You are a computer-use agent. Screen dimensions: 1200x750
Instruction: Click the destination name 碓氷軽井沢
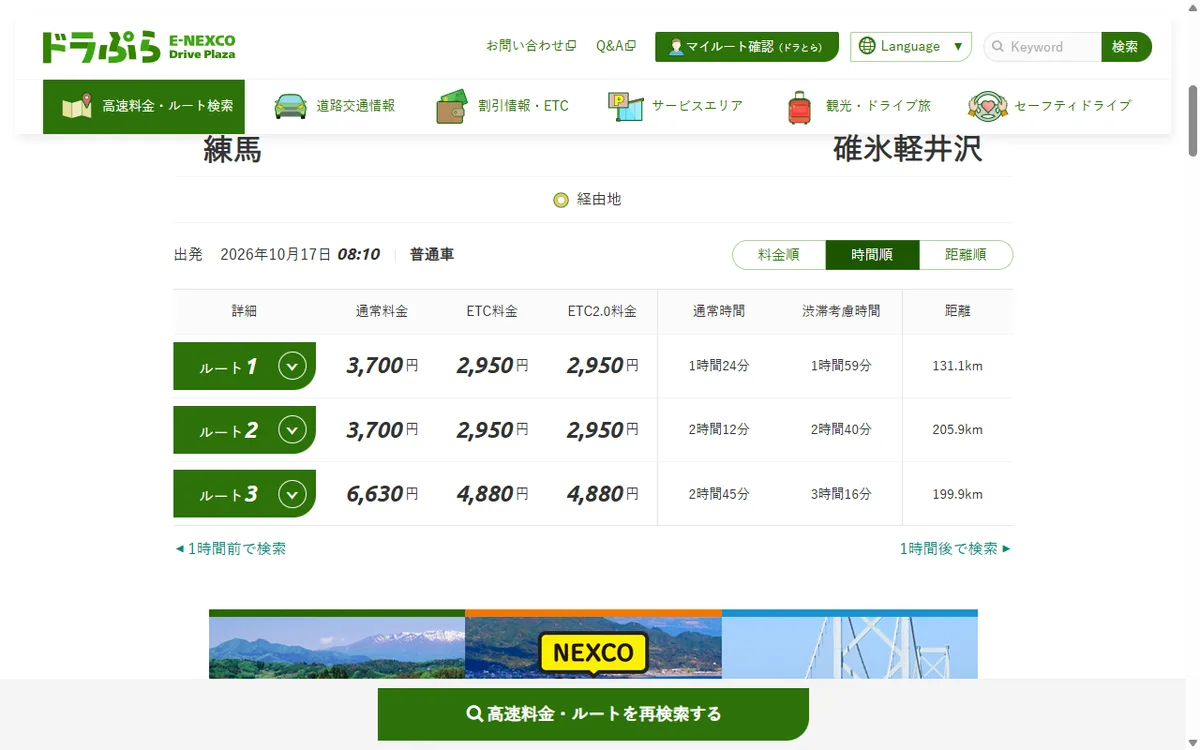(x=907, y=149)
